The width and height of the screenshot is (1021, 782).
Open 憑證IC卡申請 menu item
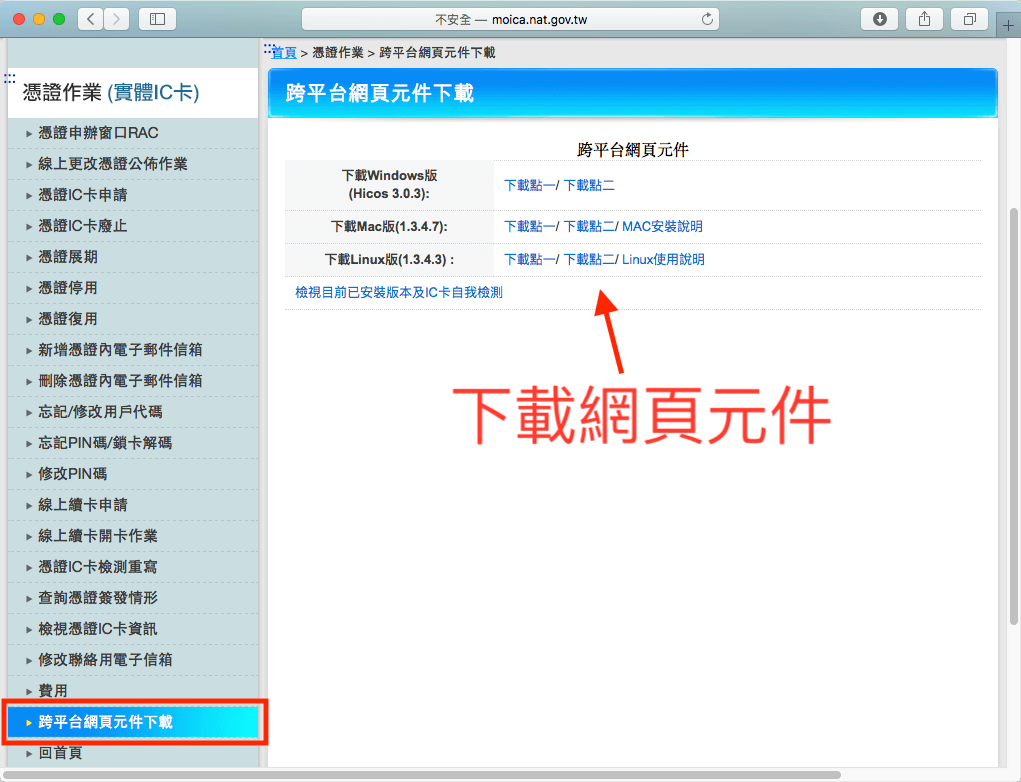(82, 195)
